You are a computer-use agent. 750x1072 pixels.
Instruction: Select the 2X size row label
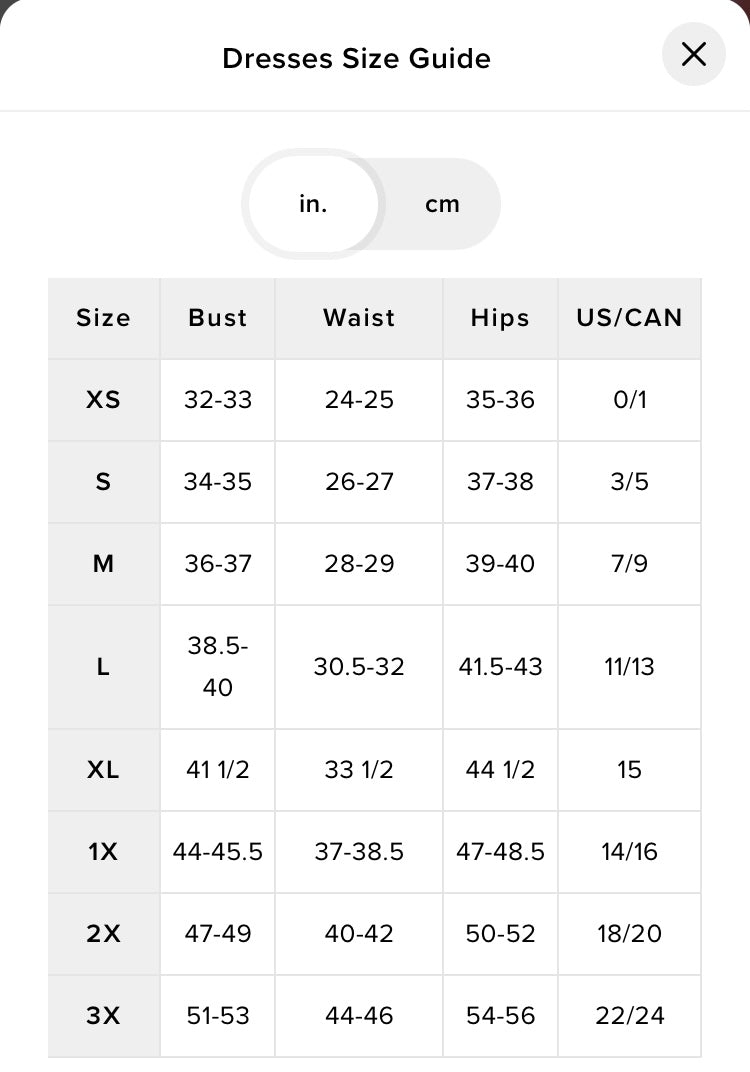click(103, 934)
